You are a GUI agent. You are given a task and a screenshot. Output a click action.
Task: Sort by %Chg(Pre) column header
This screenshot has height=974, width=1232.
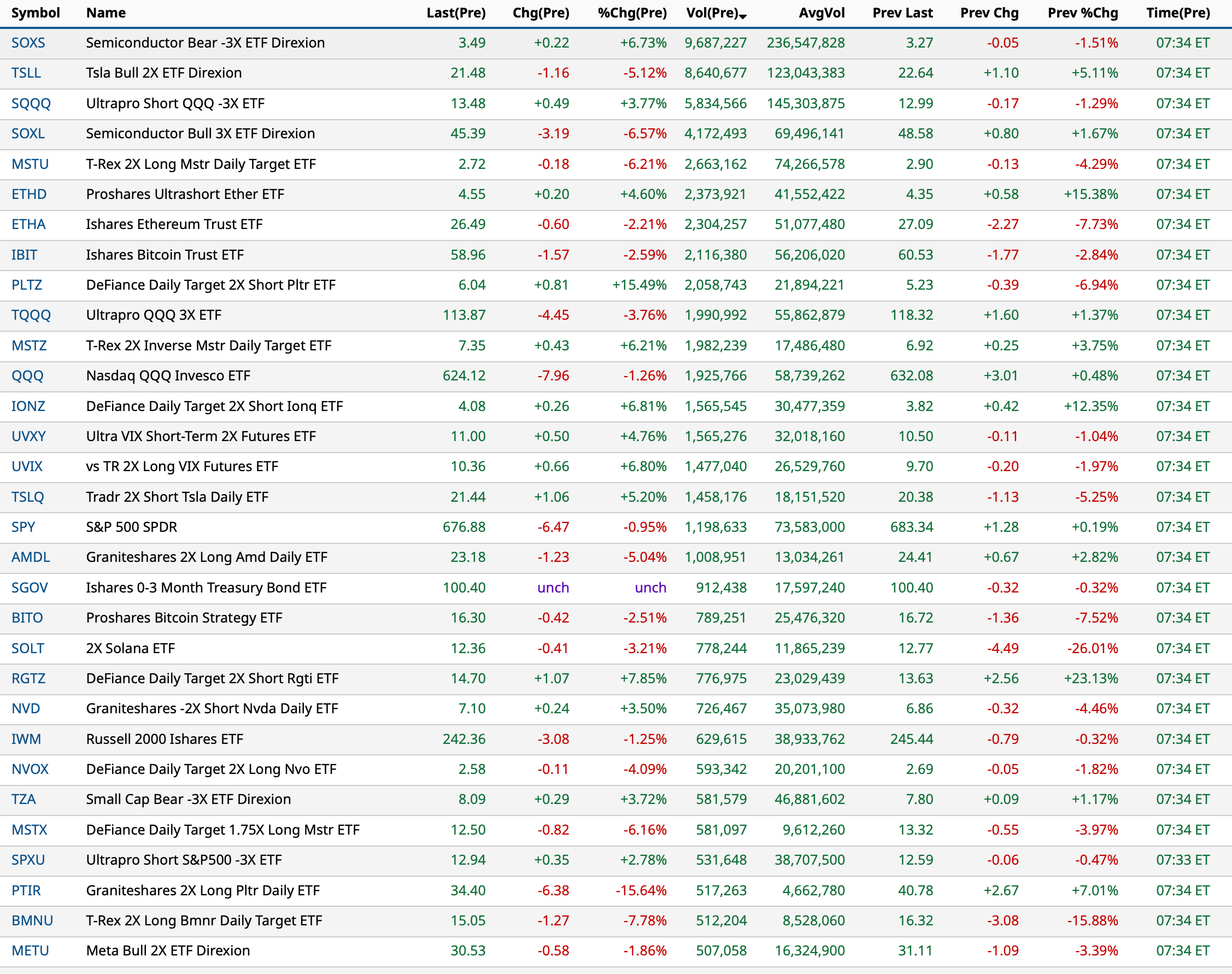click(x=632, y=13)
